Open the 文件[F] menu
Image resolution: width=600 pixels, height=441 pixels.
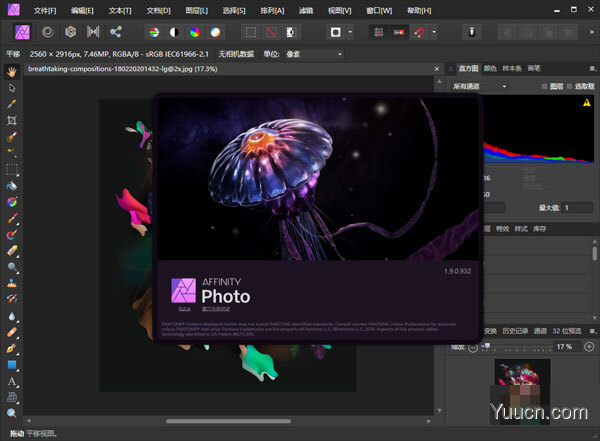tap(45, 11)
